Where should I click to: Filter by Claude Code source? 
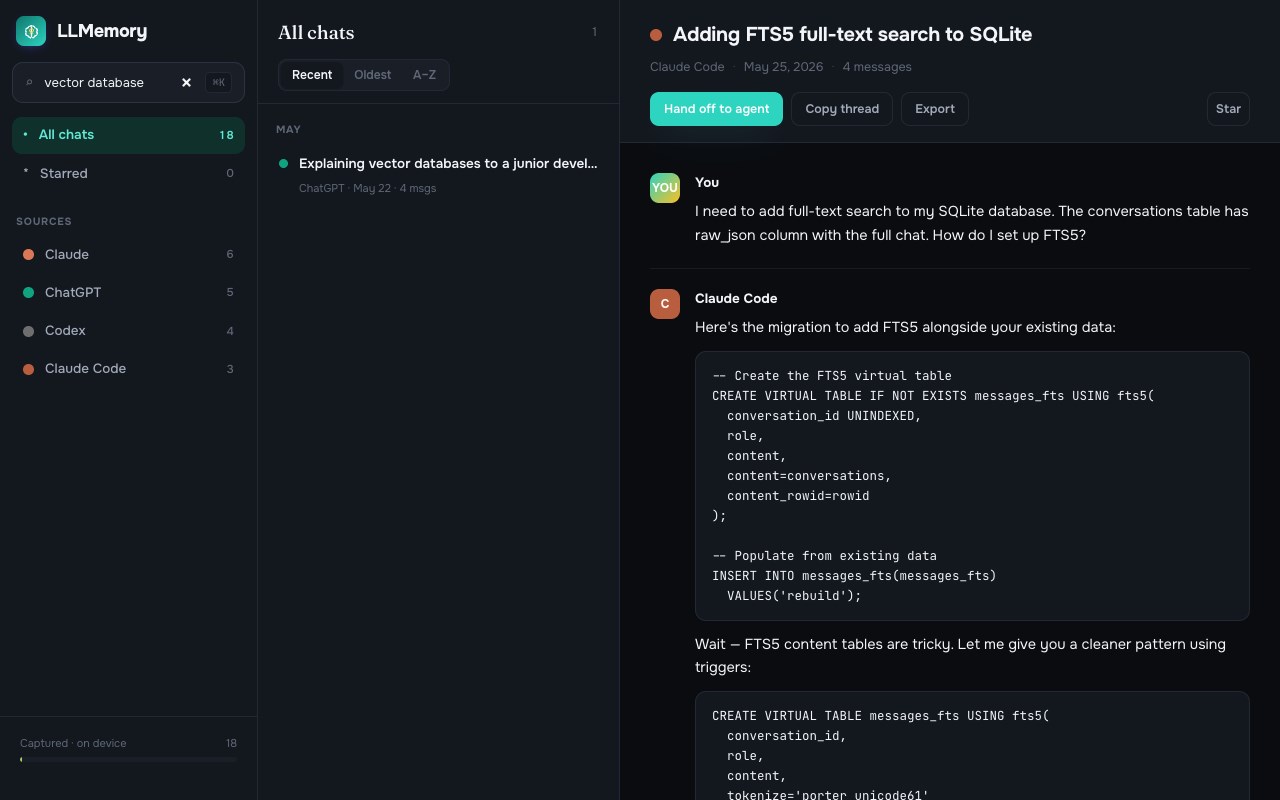pos(128,368)
